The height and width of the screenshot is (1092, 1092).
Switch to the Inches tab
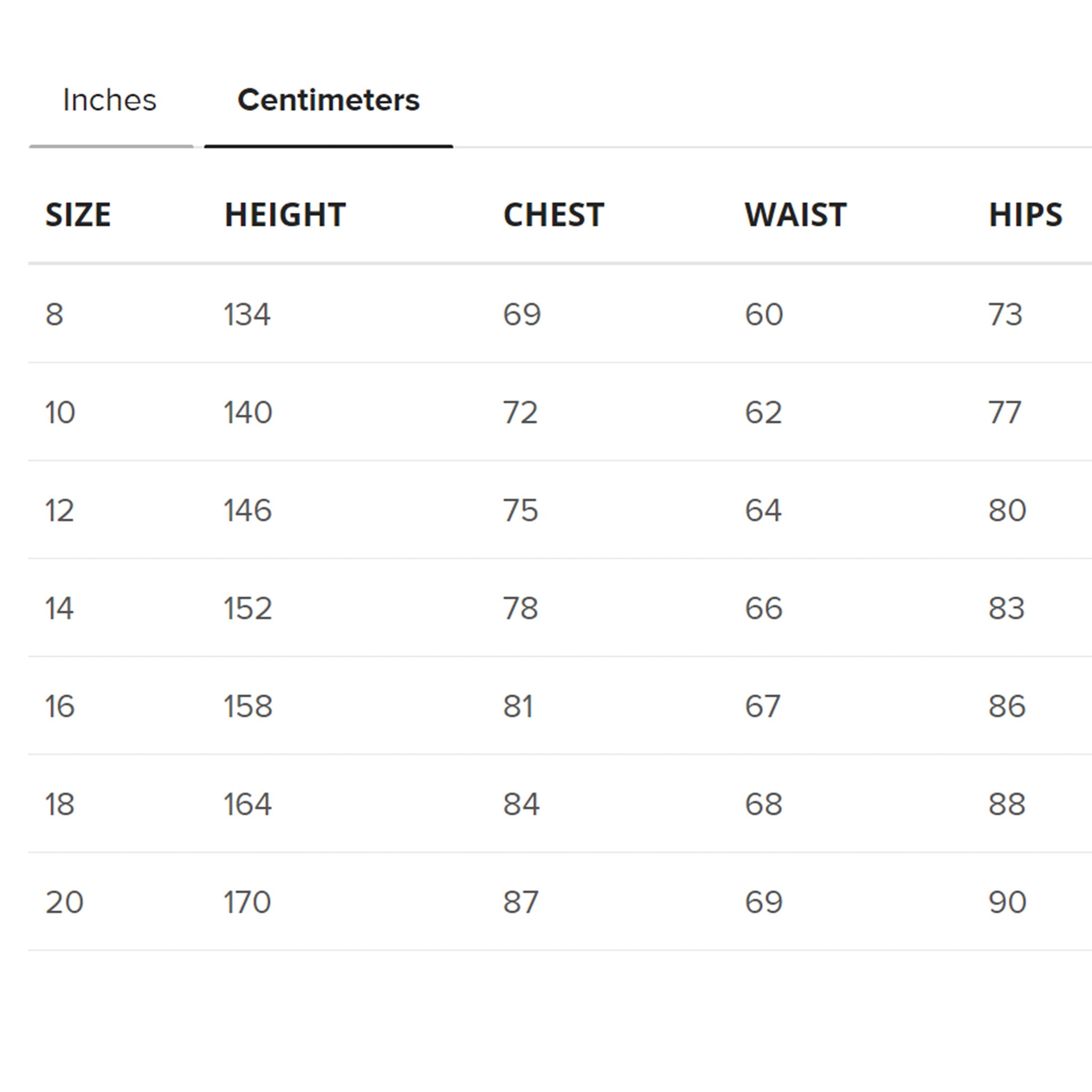point(111,101)
